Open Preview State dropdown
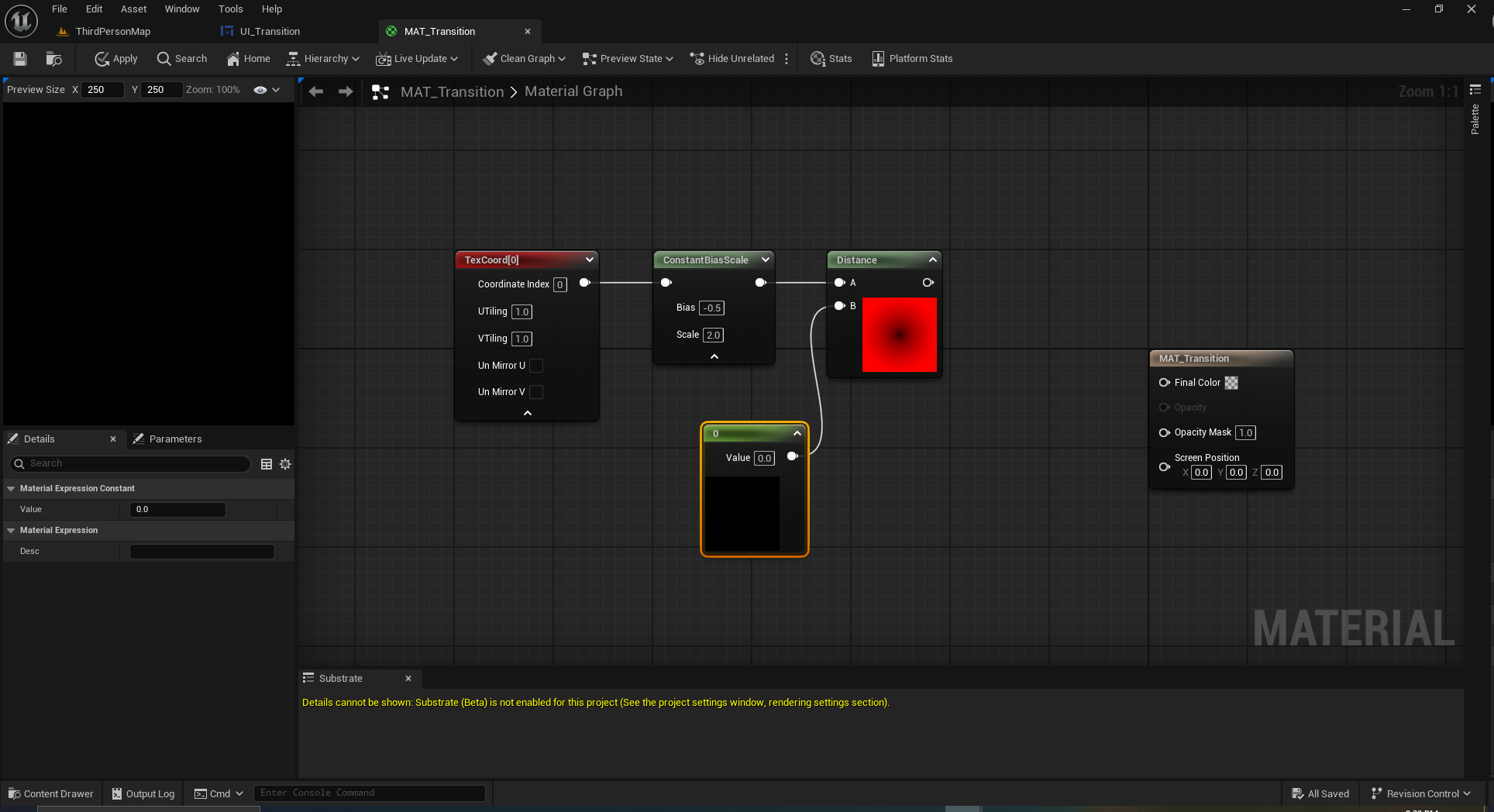This screenshot has height=812, width=1494. click(x=628, y=59)
